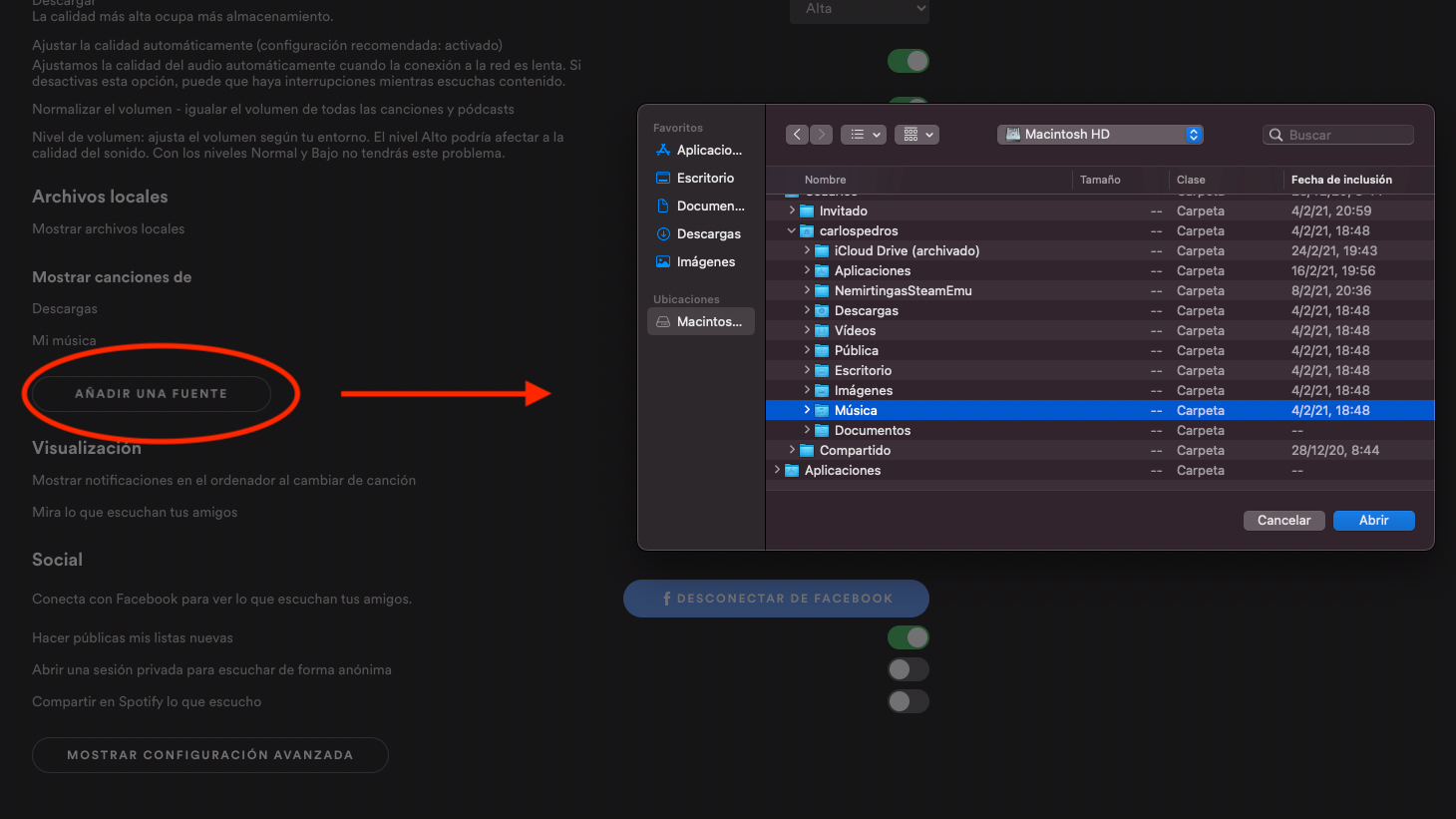Click the carlospedros home folder icon
Image resolution: width=1456 pixels, height=819 pixels.
[807, 230]
